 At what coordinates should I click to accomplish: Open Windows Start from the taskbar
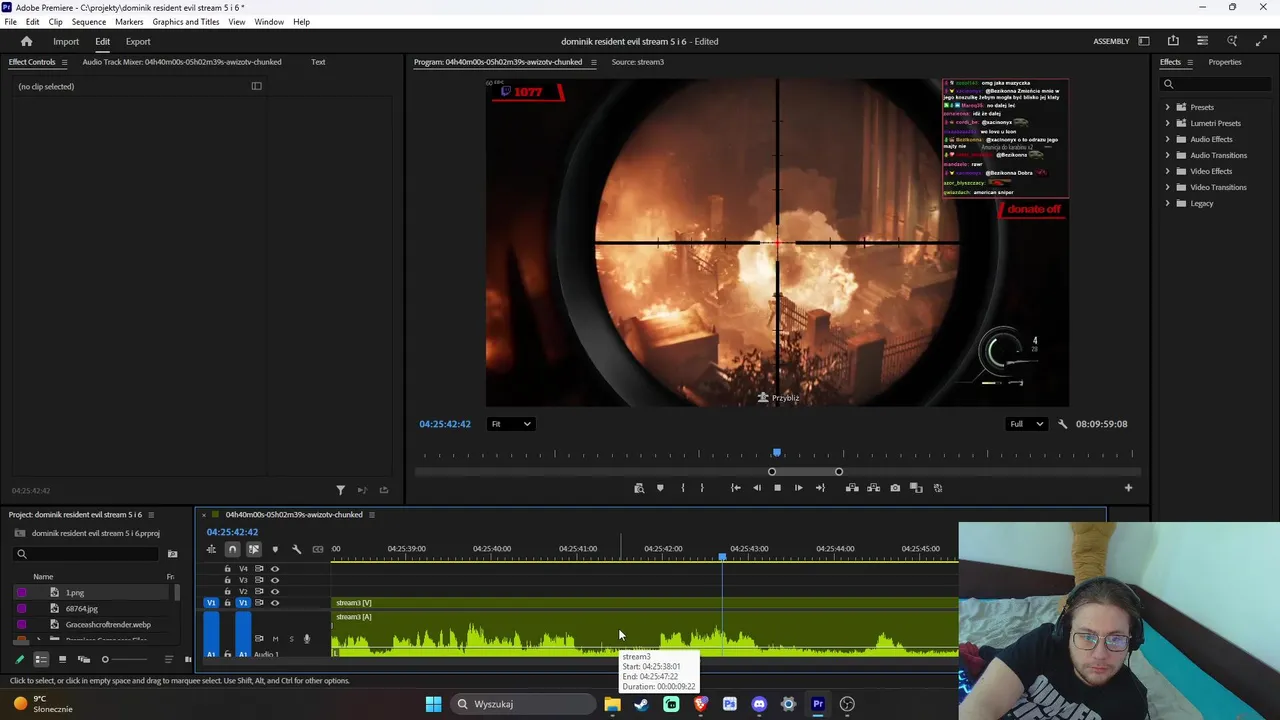click(x=433, y=704)
